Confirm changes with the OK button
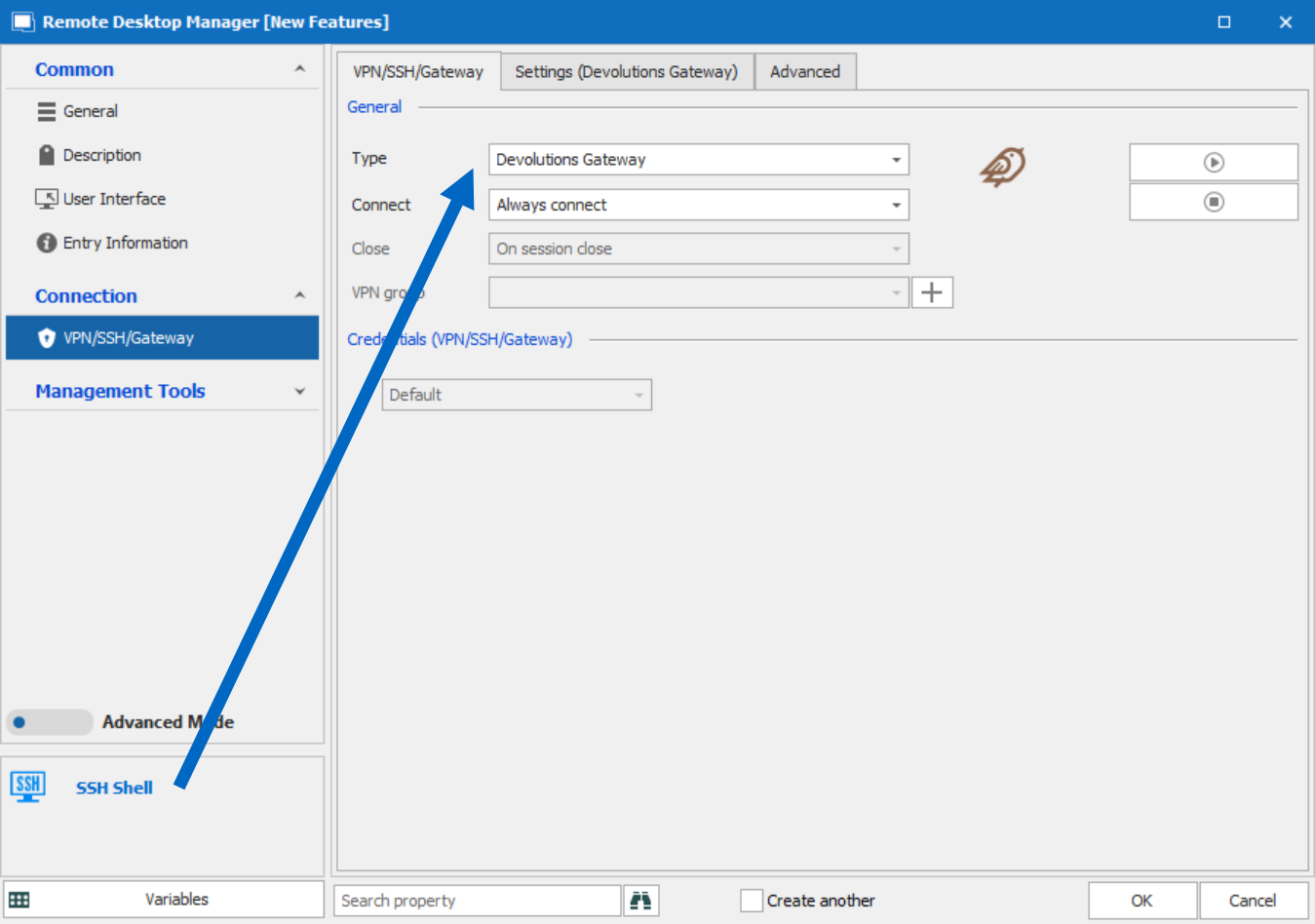Image resolution: width=1315 pixels, height=924 pixels. [1141, 900]
